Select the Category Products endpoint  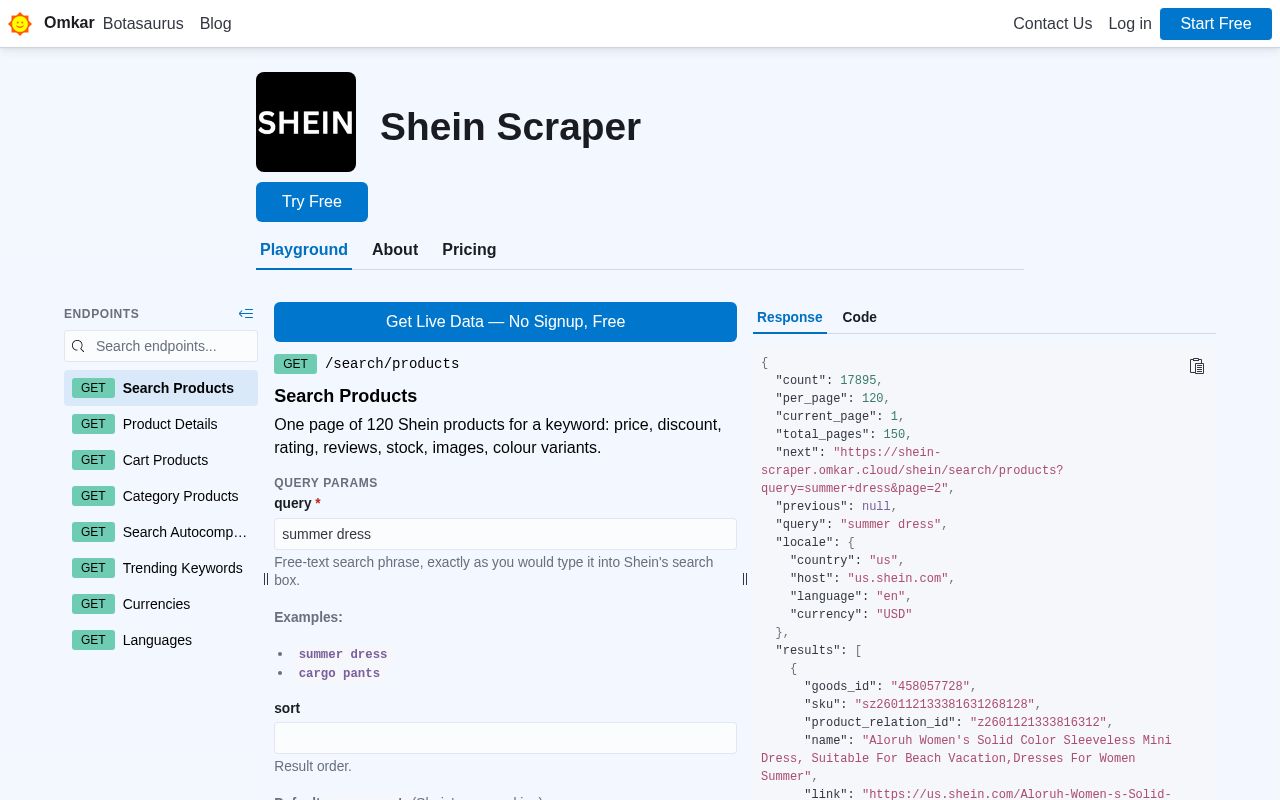coord(161,496)
